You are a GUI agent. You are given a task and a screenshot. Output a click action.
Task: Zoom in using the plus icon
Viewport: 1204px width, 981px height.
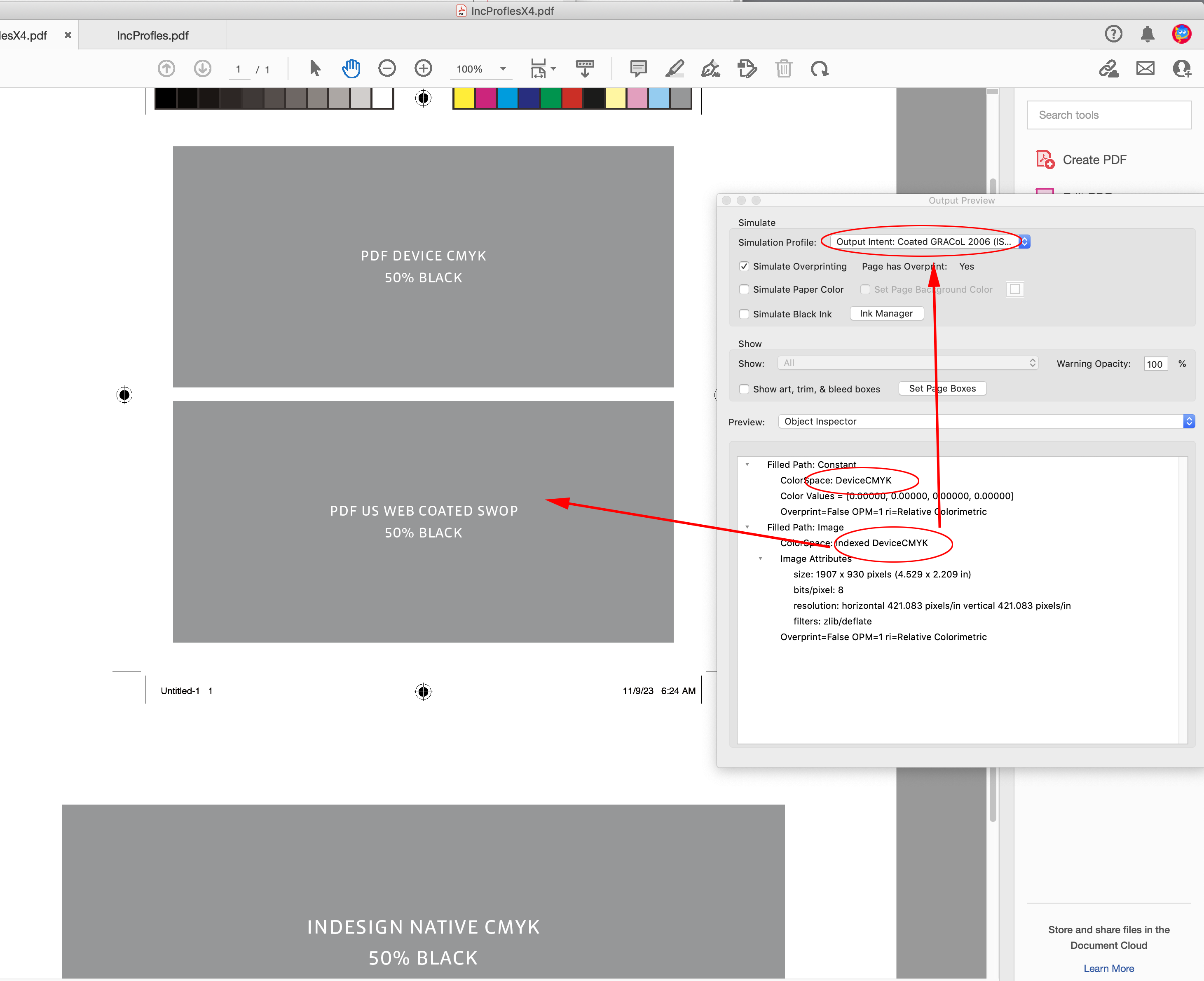coord(423,68)
